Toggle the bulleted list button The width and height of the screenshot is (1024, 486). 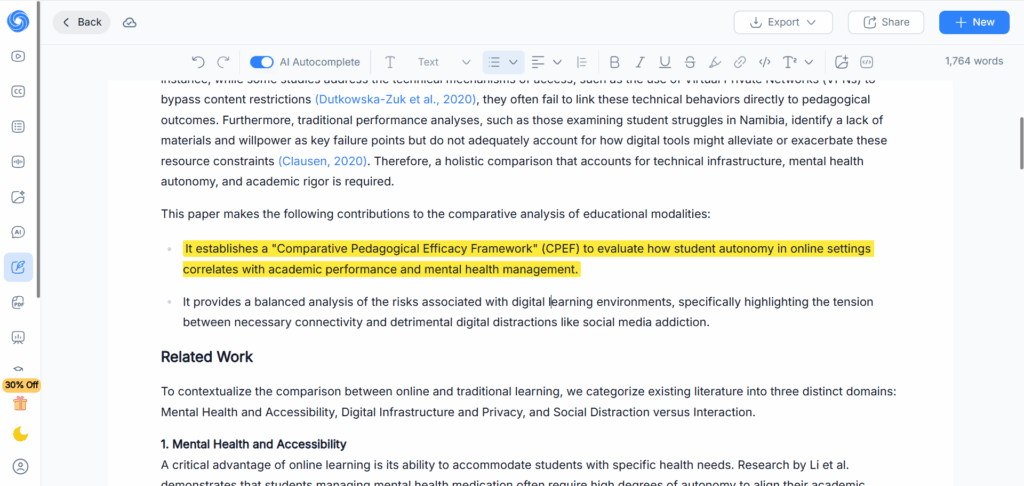tap(494, 62)
